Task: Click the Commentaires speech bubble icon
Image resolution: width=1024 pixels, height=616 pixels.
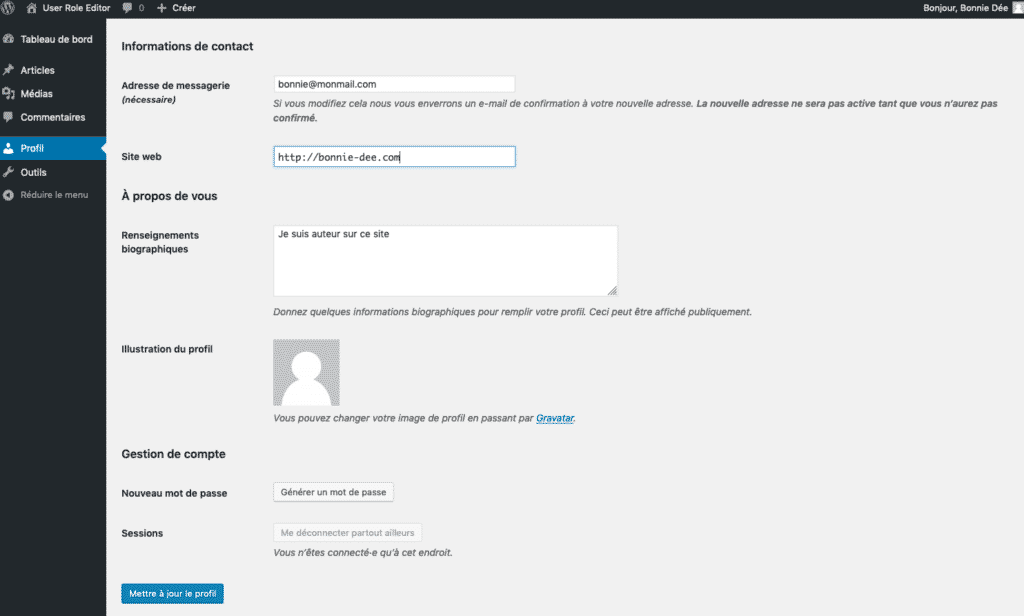Action: 8,117
